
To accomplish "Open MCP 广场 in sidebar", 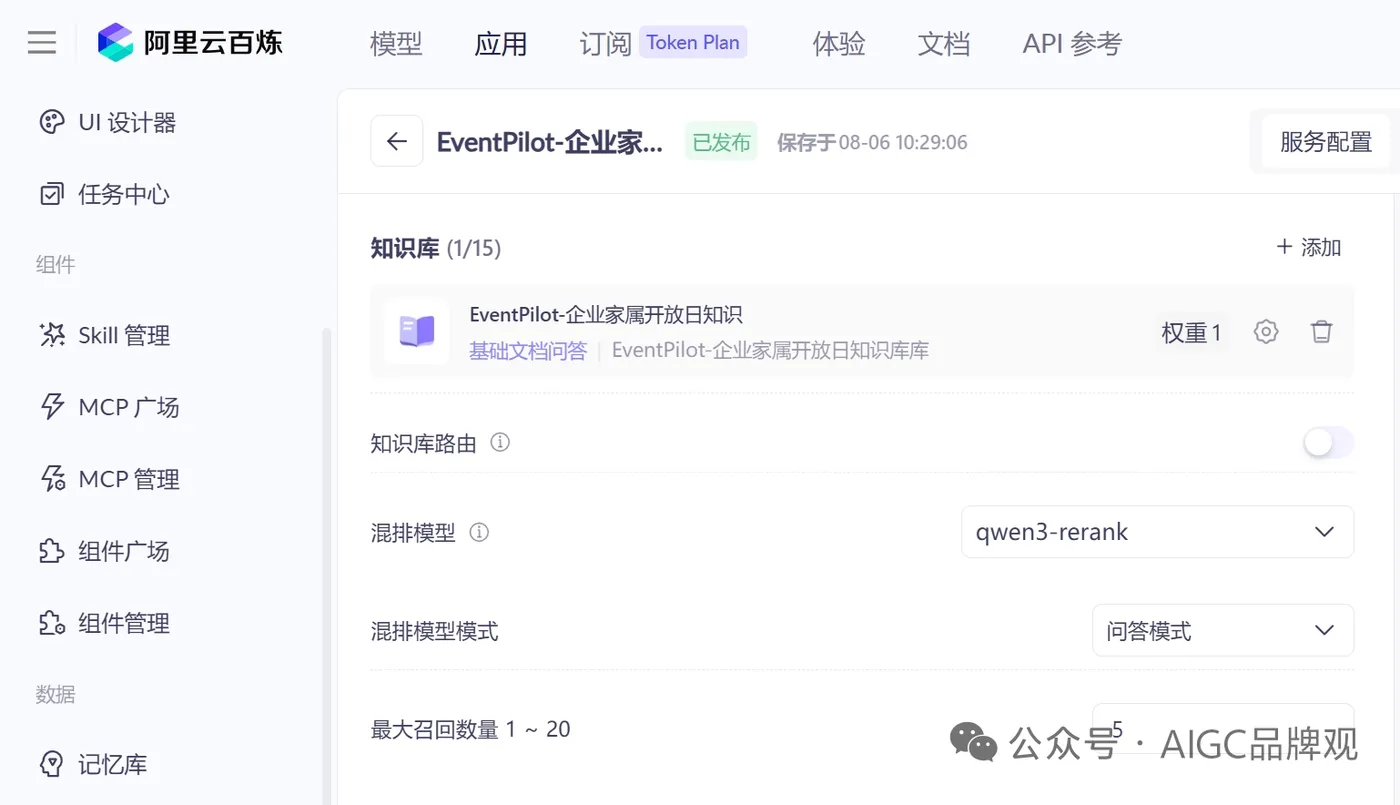I will [108, 407].
